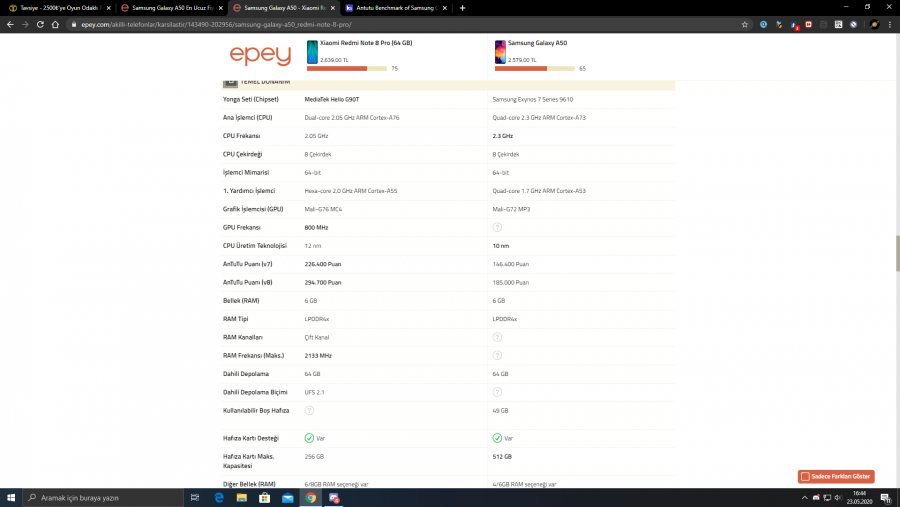Viewport: 900px width, 507px height.
Task: Click Samsung Hafıza Kartı Desteği check icon
Action: (x=497, y=438)
